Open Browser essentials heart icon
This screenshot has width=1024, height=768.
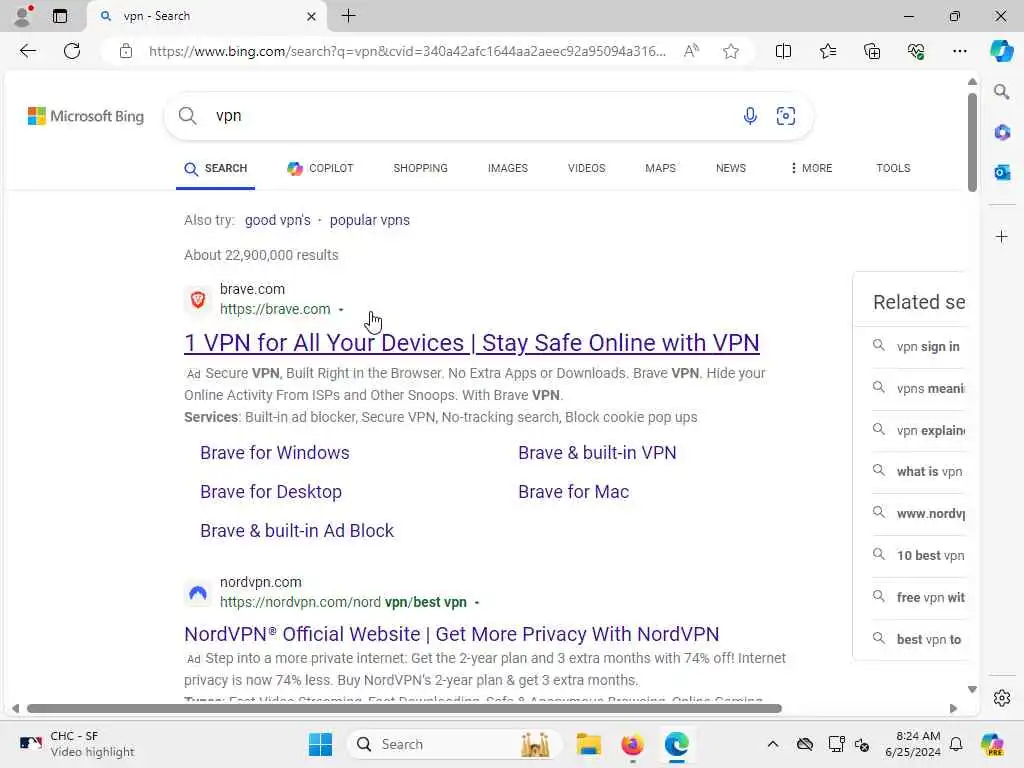(x=916, y=51)
